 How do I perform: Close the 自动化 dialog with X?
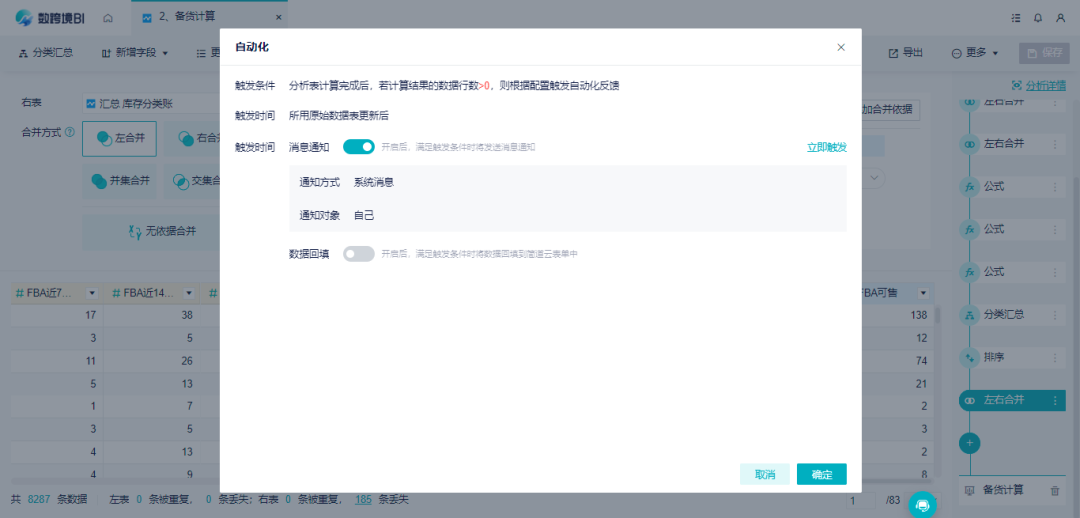point(840,48)
